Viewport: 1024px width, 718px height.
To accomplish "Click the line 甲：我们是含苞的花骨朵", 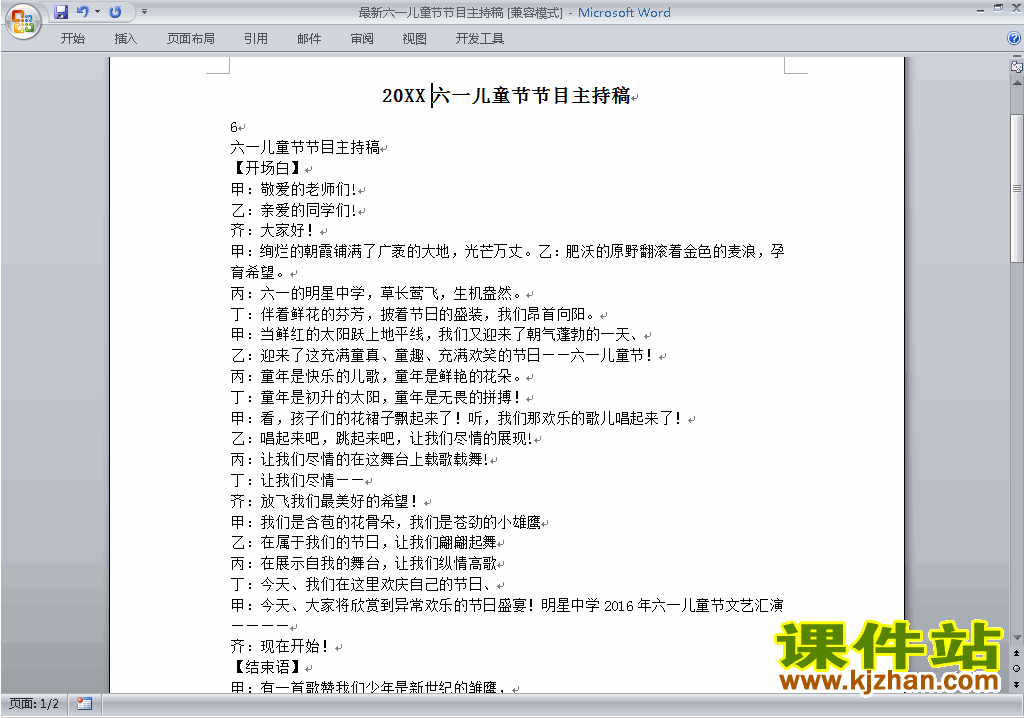I will 386,522.
